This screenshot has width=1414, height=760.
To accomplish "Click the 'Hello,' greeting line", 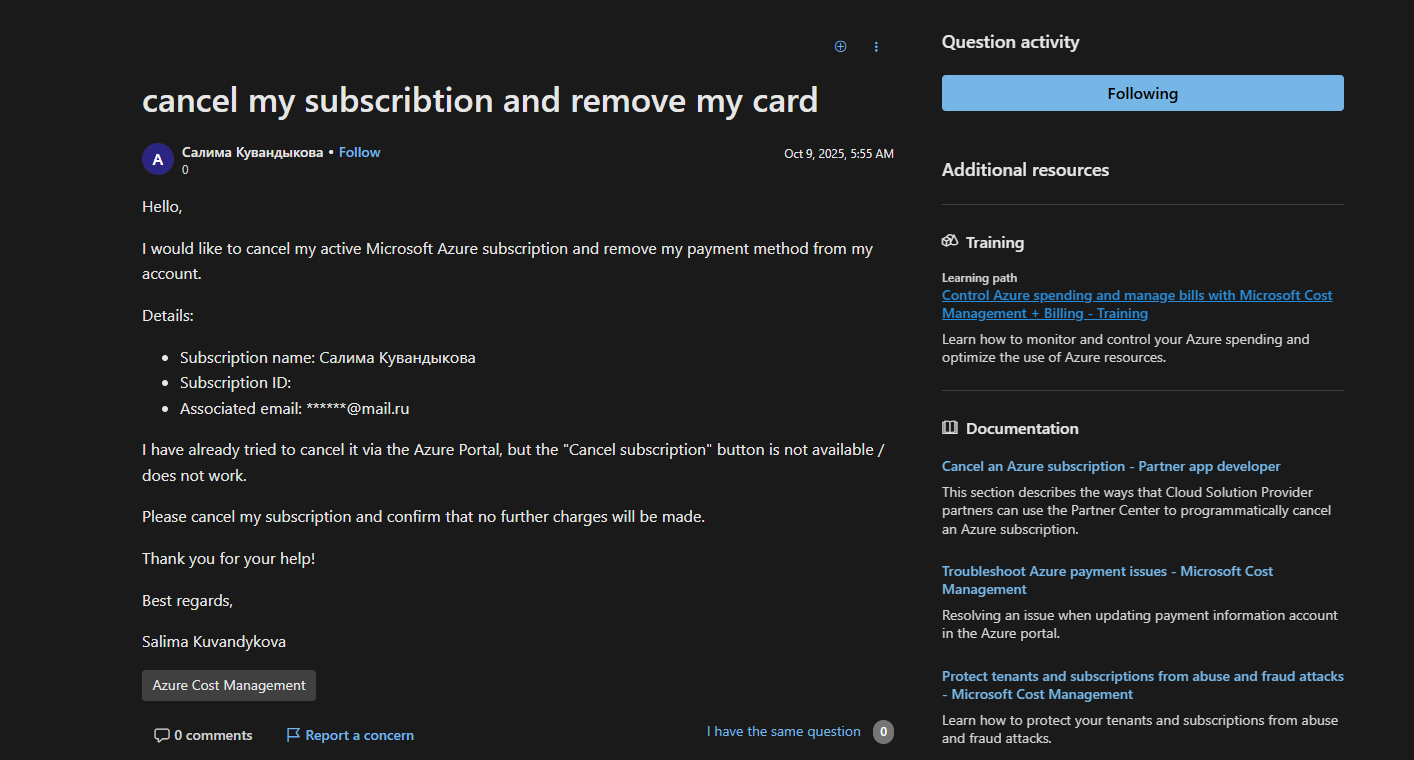I will 162,207.
